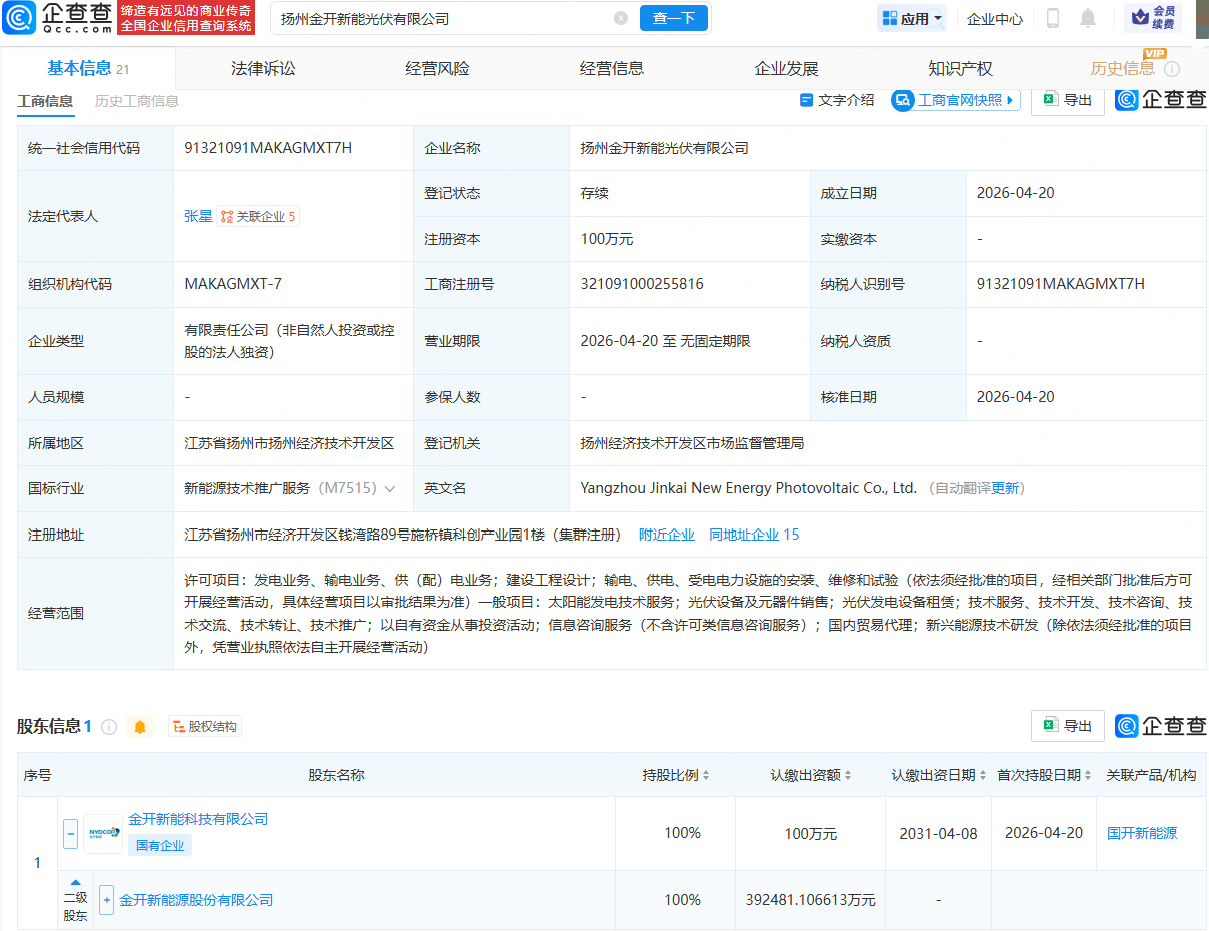Switch to the 法律诉讼 tab

click(x=263, y=69)
